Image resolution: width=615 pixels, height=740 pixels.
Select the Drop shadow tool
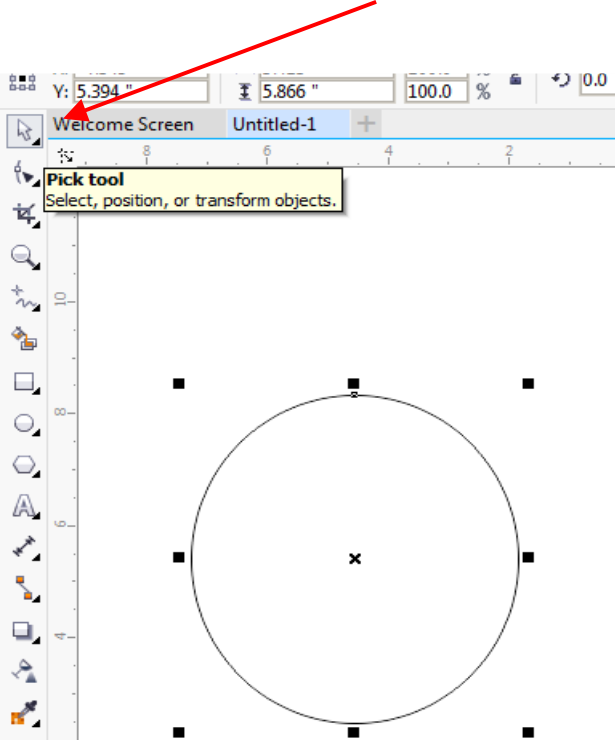point(25,631)
